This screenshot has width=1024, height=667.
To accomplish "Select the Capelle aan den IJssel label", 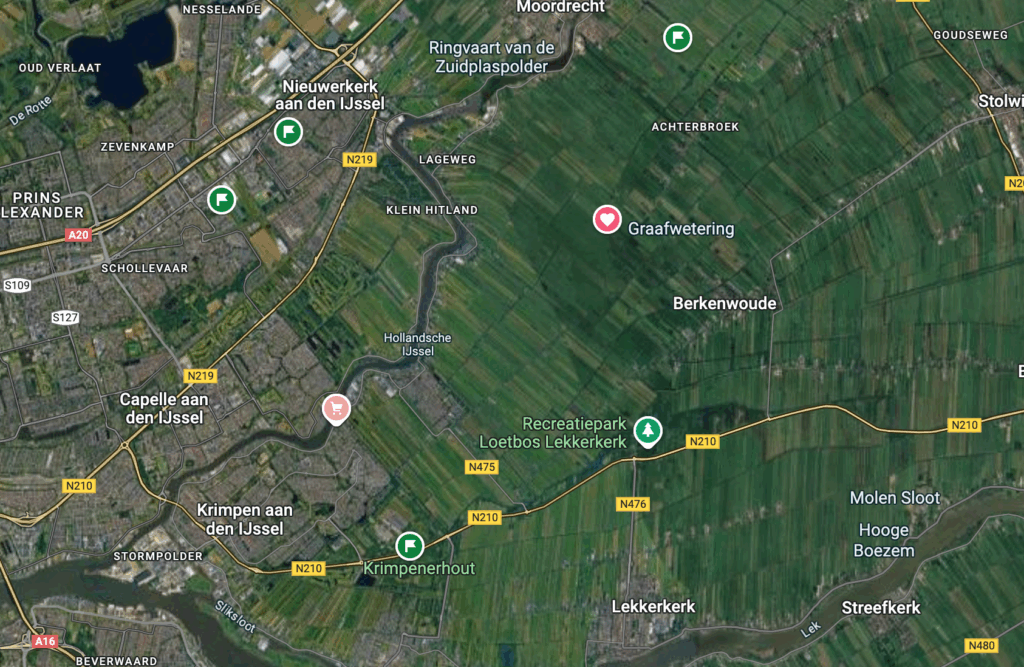I will (164, 408).
